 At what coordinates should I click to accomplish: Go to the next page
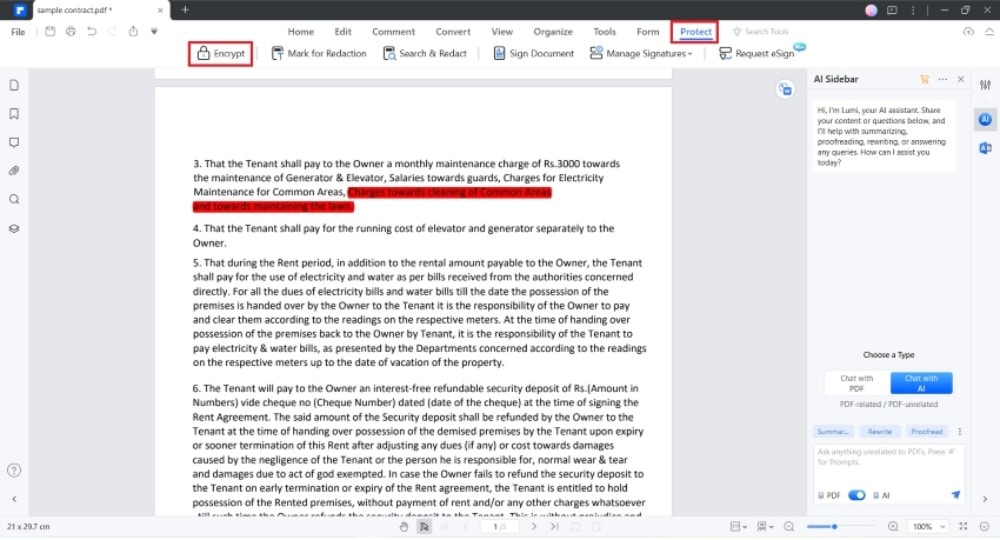click(x=534, y=527)
